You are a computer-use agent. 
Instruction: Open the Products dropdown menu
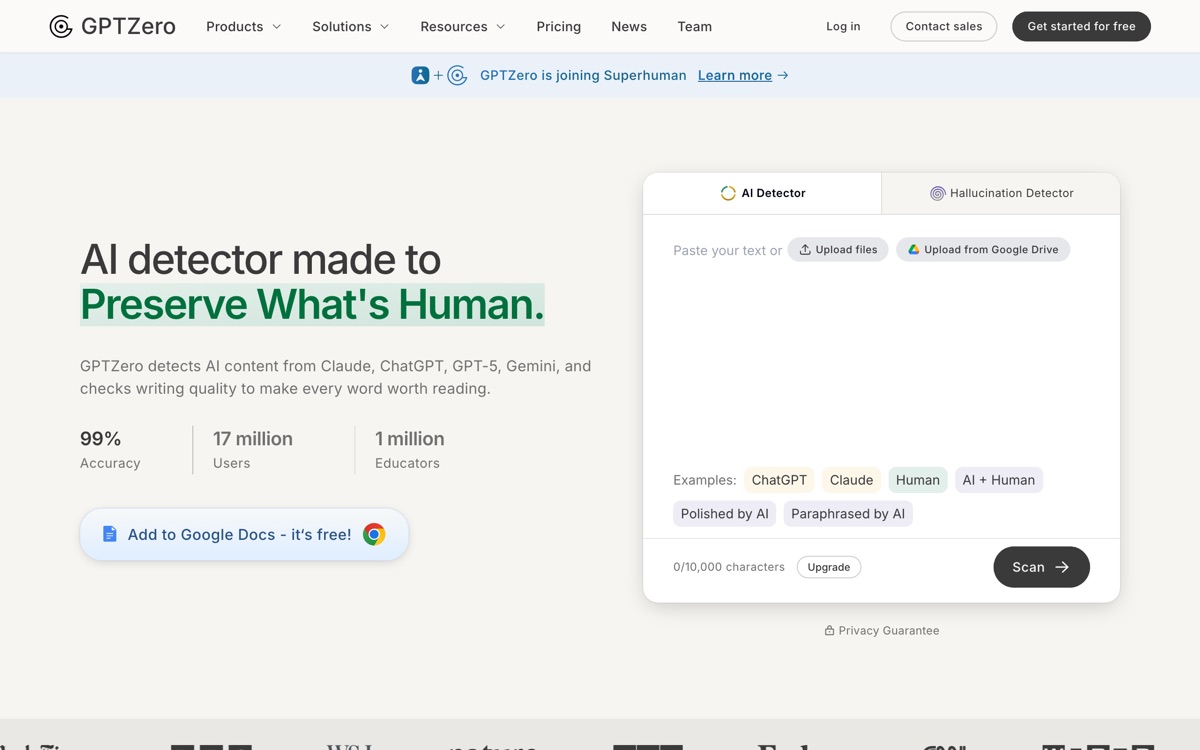click(244, 27)
